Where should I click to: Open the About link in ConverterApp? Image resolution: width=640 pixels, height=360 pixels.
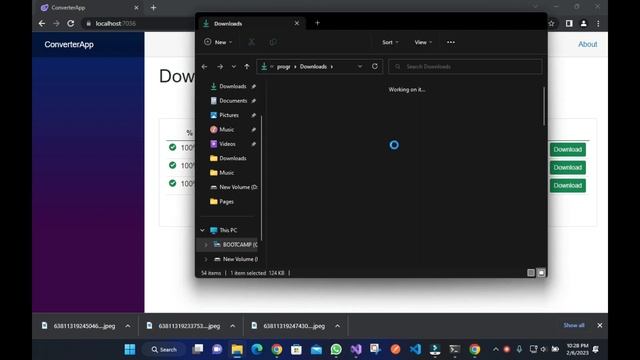coord(587,44)
